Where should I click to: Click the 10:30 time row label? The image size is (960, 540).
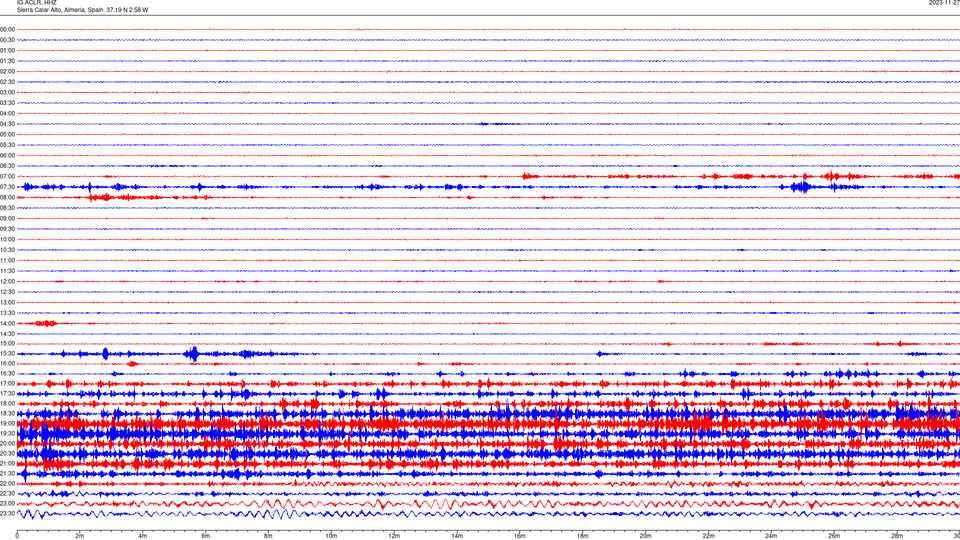pyautogui.click(x=7, y=250)
